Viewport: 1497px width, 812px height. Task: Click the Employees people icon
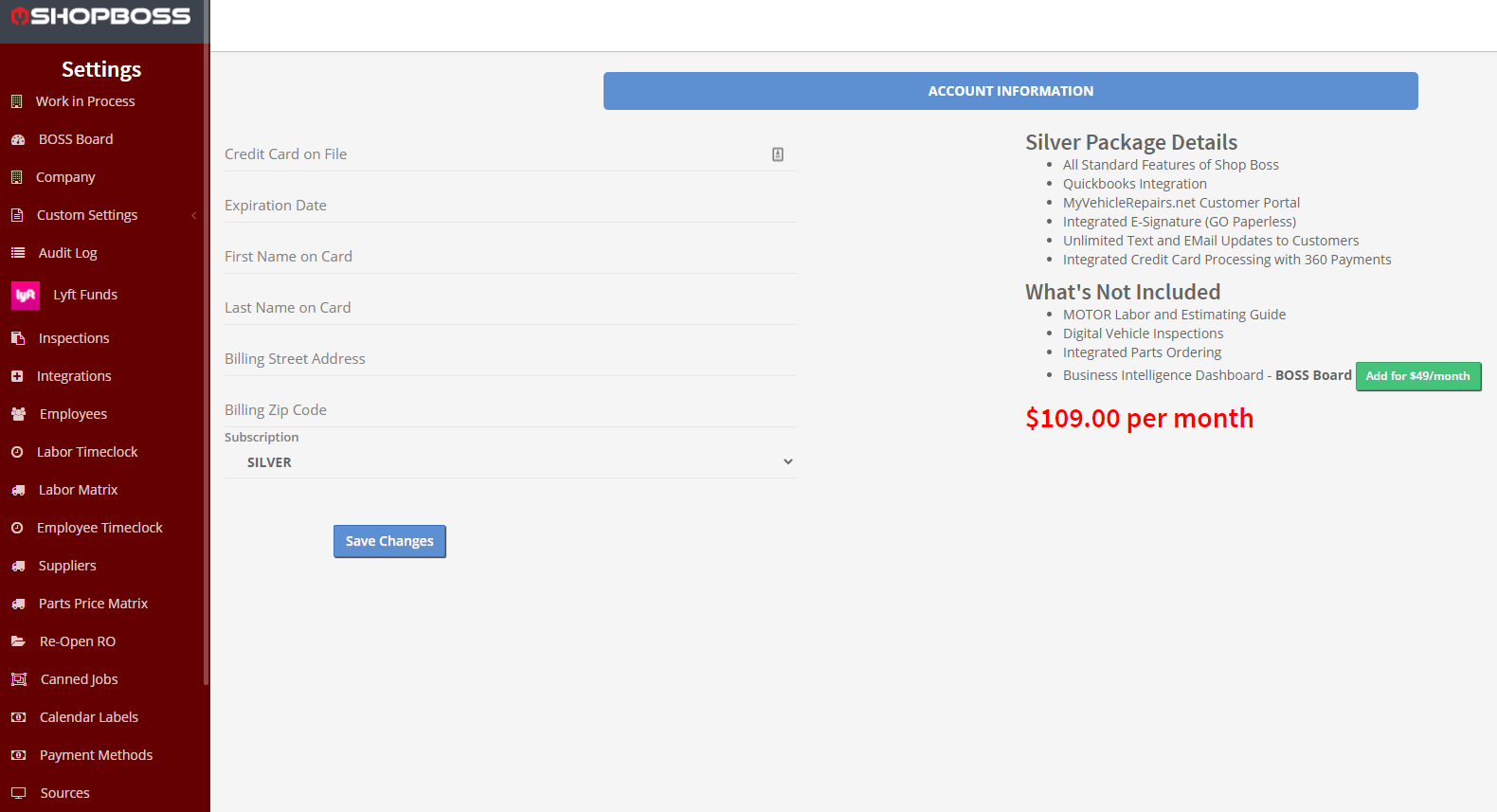coord(18,414)
